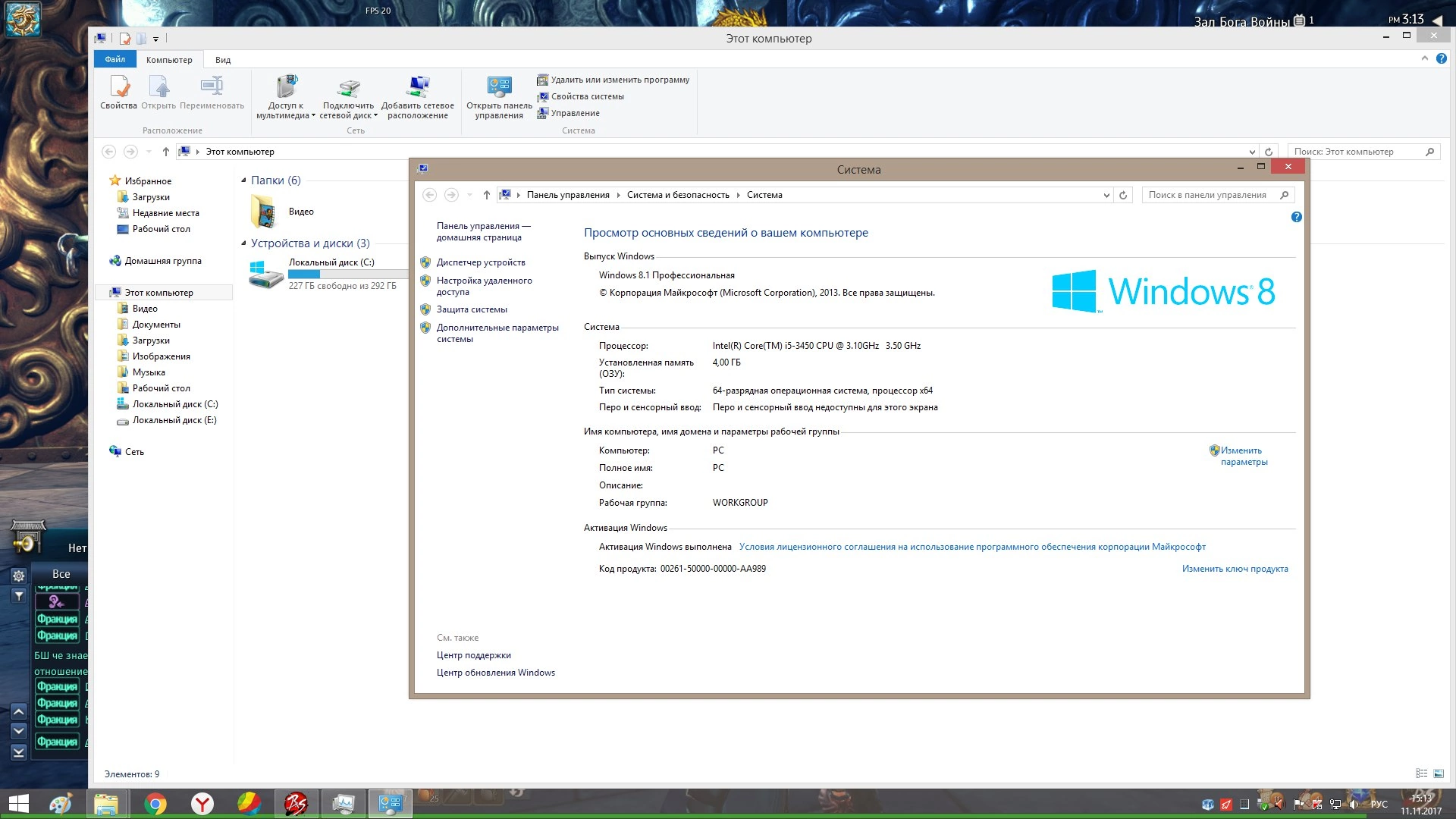Switch to the Вид ribbon tab
The width and height of the screenshot is (1456, 819).
click(x=223, y=60)
